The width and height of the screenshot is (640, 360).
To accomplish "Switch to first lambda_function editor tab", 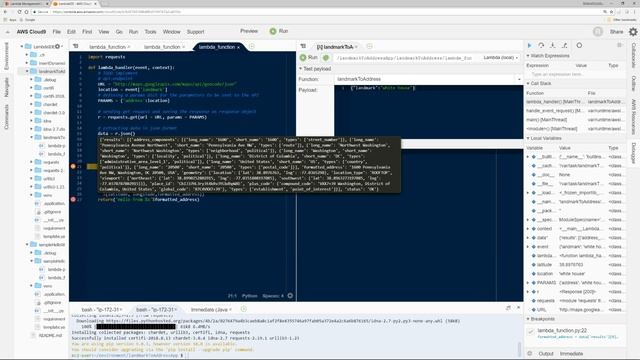I will point(107,47).
